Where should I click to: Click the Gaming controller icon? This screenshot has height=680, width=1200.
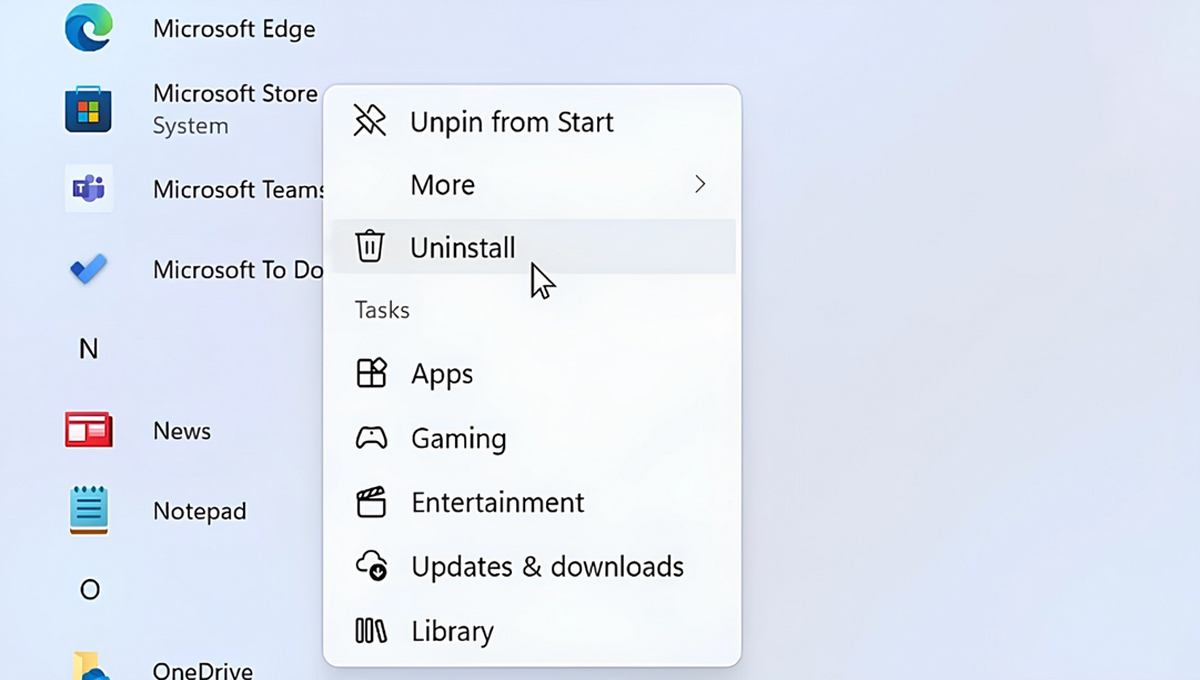pyautogui.click(x=371, y=438)
